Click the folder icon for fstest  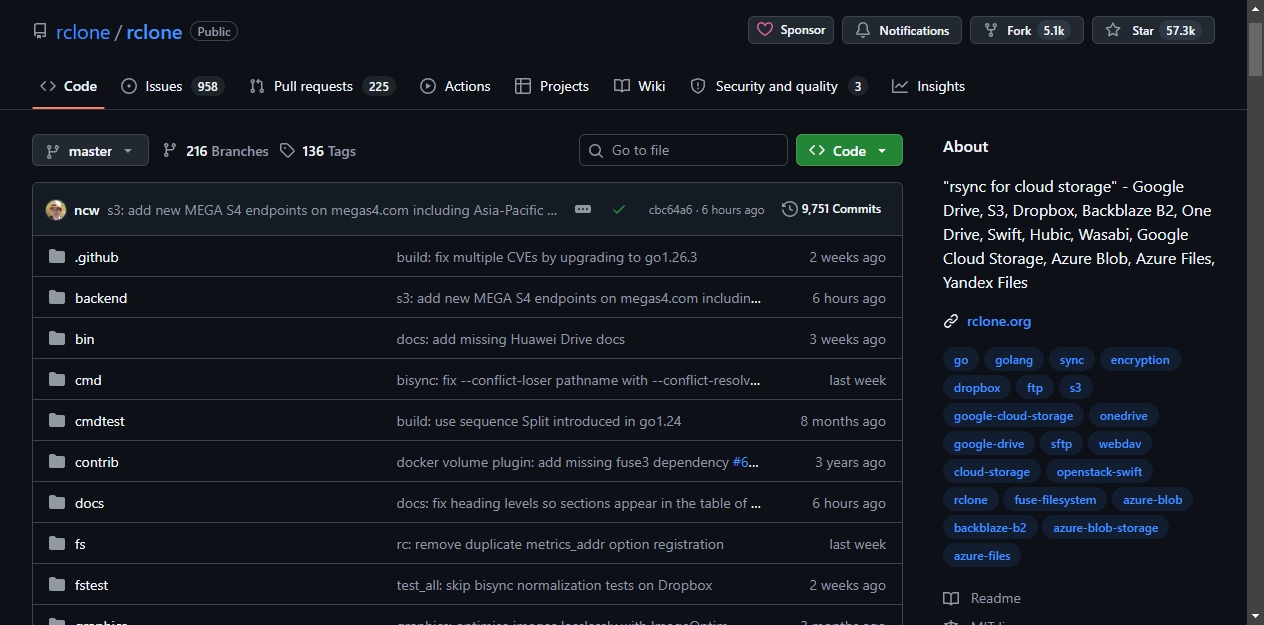pyautogui.click(x=57, y=585)
